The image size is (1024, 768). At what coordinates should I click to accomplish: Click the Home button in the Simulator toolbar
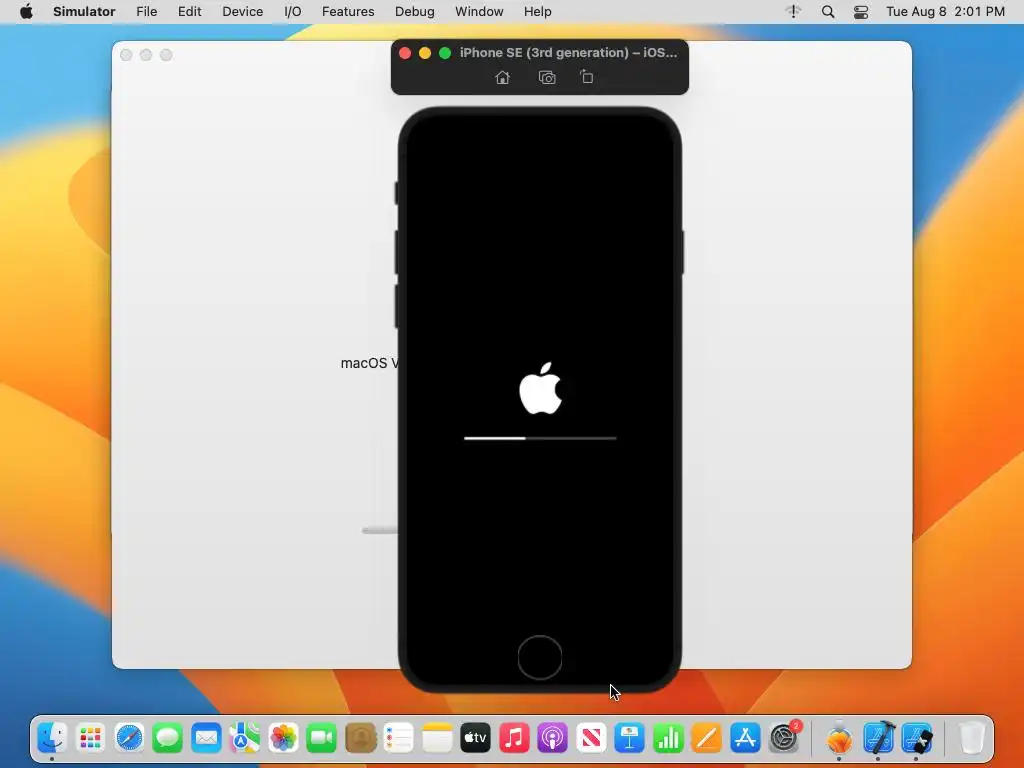pyautogui.click(x=502, y=78)
